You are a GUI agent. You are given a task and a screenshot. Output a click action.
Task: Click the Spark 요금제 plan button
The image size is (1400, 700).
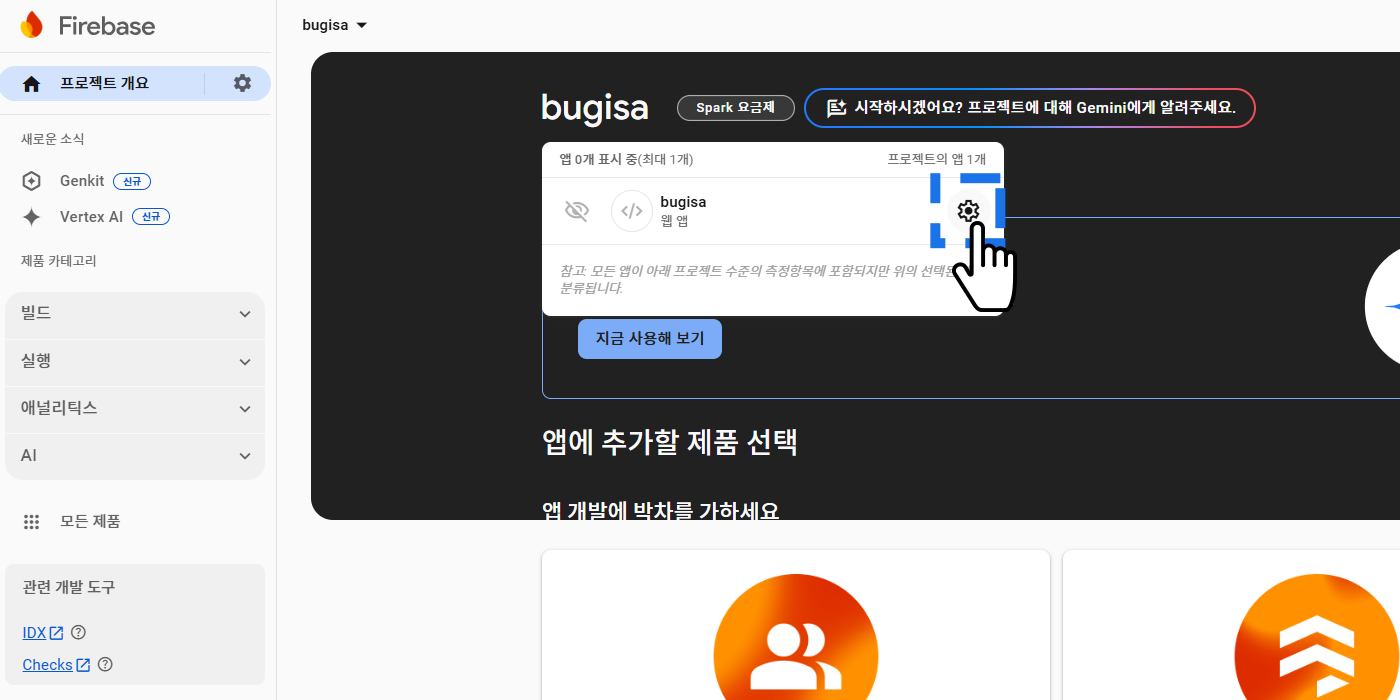click(x=736, y=108)
